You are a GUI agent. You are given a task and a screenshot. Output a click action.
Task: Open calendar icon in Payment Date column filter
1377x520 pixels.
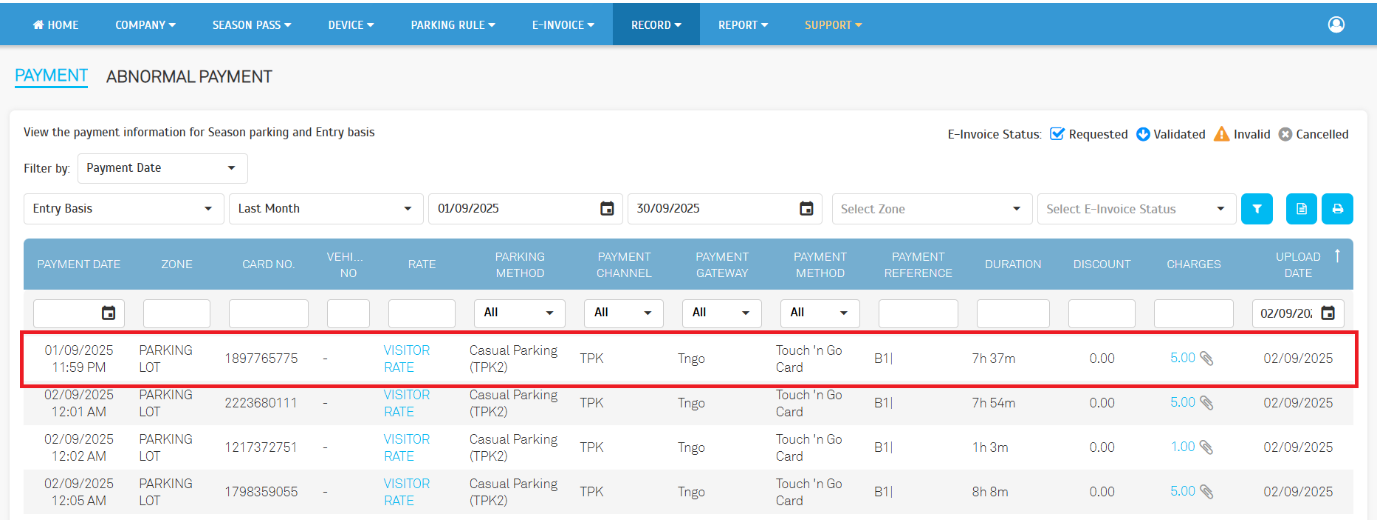109,313
